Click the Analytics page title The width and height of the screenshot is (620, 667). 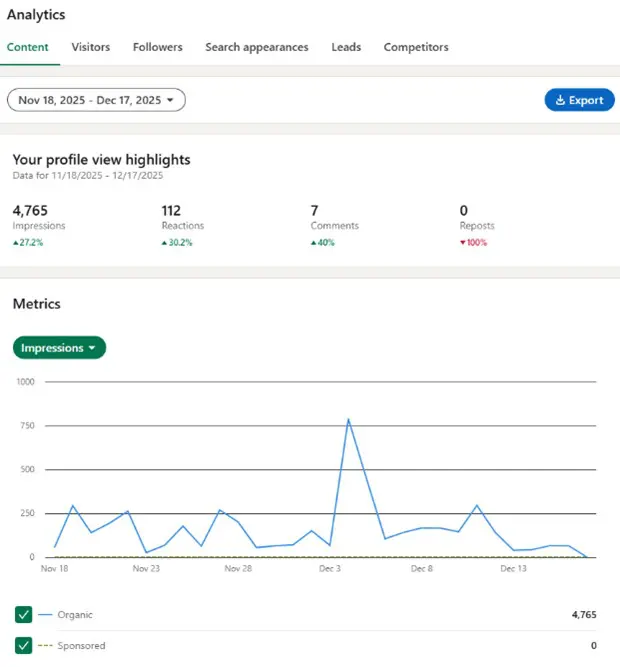(x=36, y=14)
